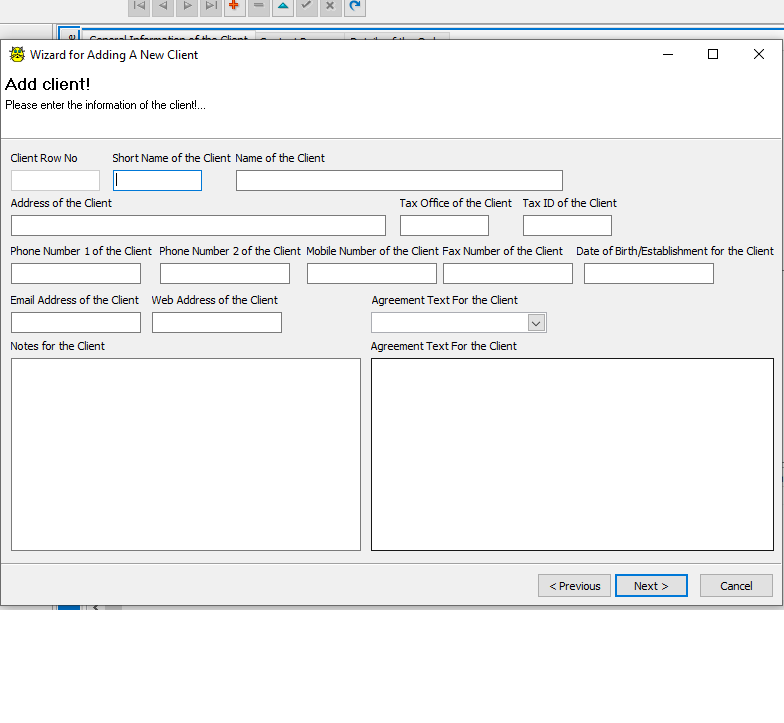Click the checkmark post record icon

coord(306,7)
